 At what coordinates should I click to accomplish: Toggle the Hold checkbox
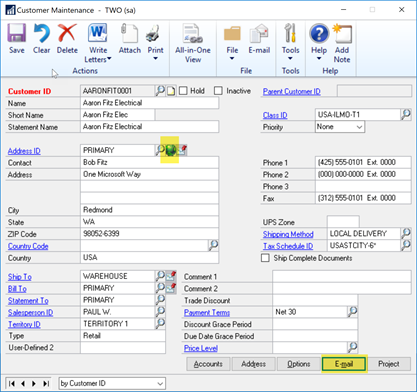click(183, 91)
